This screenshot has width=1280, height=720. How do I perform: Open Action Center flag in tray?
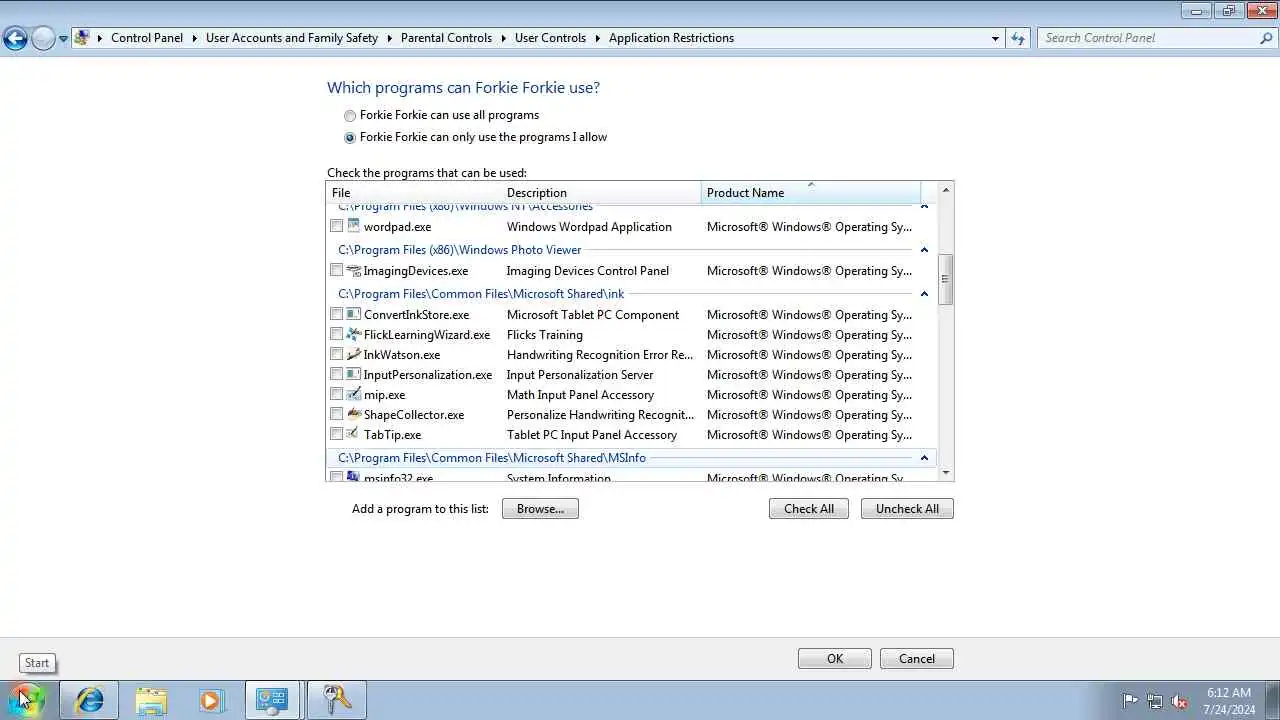click(x=1130, y=701)
